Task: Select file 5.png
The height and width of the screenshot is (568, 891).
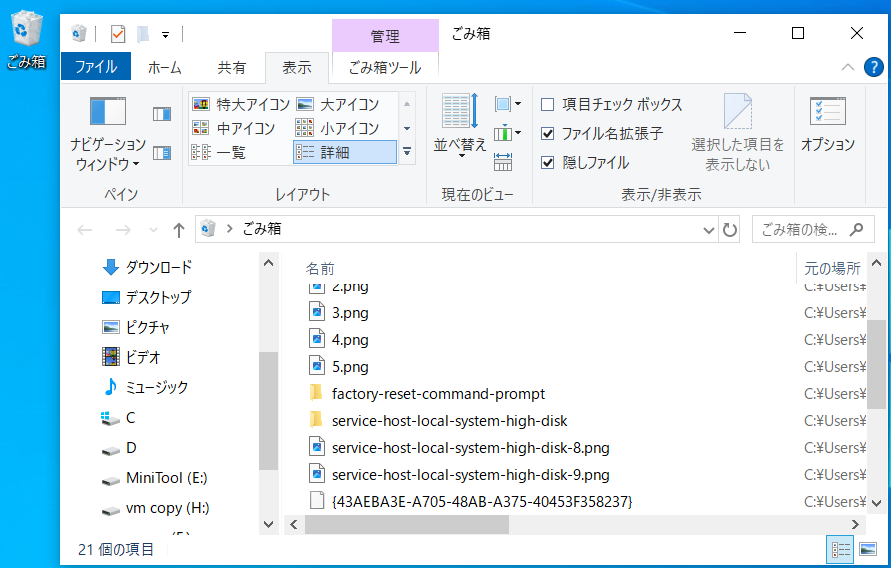Action: coord(350,367)
